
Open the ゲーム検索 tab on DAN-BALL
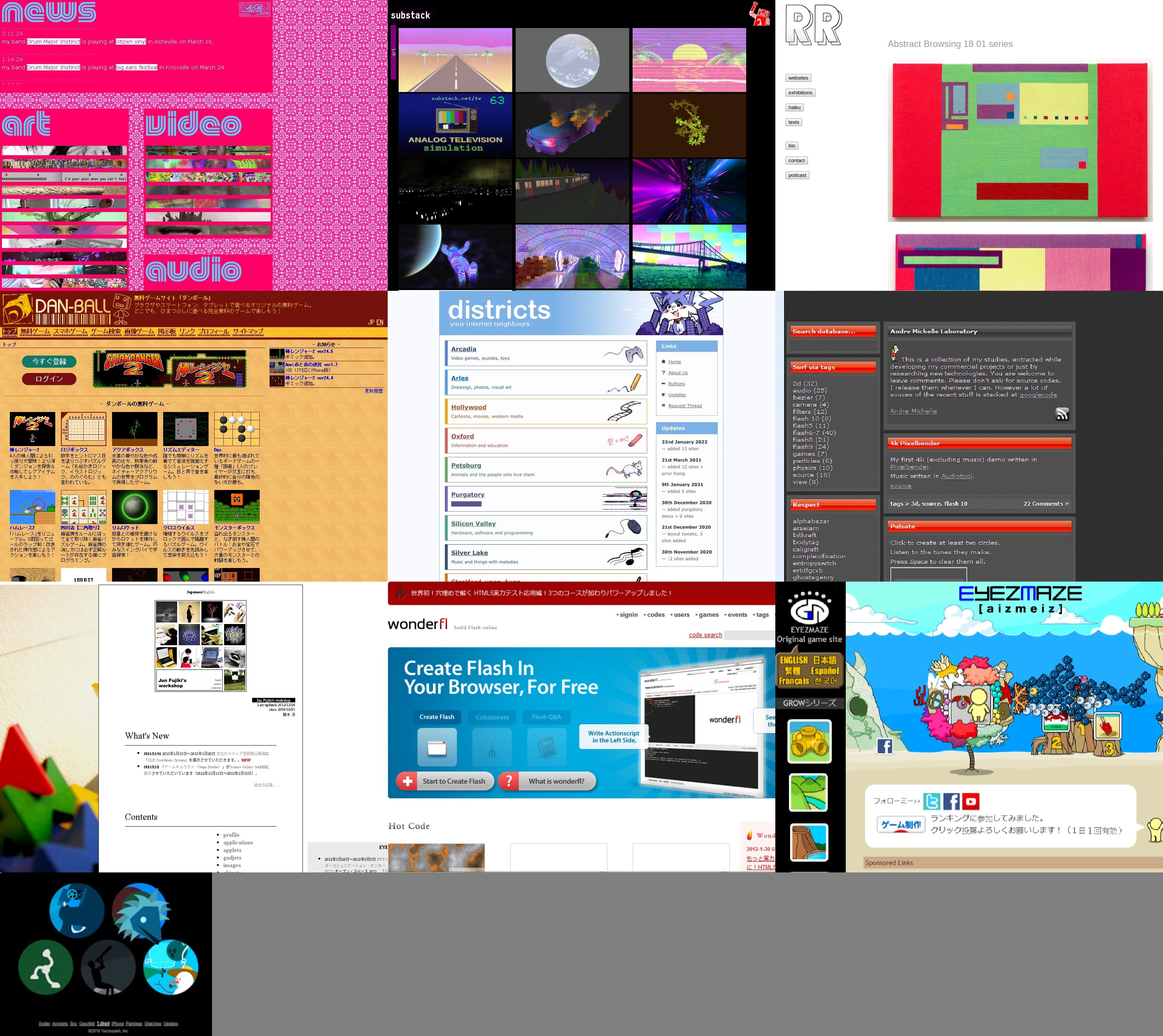point(106,331)
